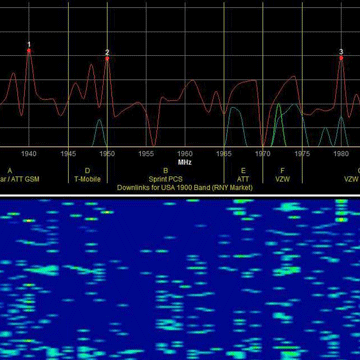Click the 1980 frequency axis label

341,154
